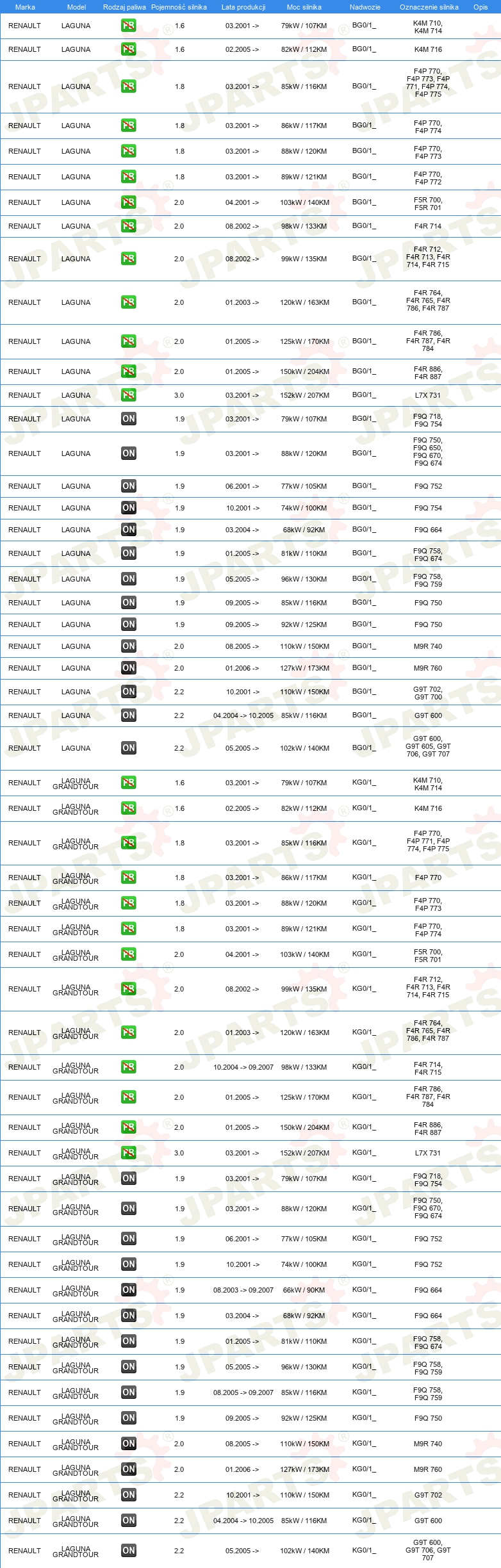The width and height of the screenshot is (501, 1568).
Task: Select F4R 886, F4R 887 cell in BG0/1_ row
Action: point(428,373)
